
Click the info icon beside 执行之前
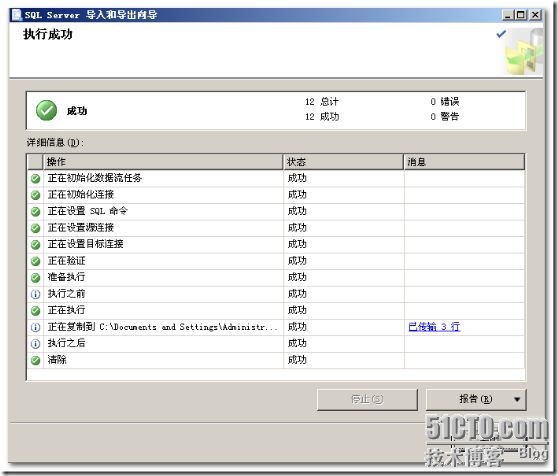pos(35,294)
